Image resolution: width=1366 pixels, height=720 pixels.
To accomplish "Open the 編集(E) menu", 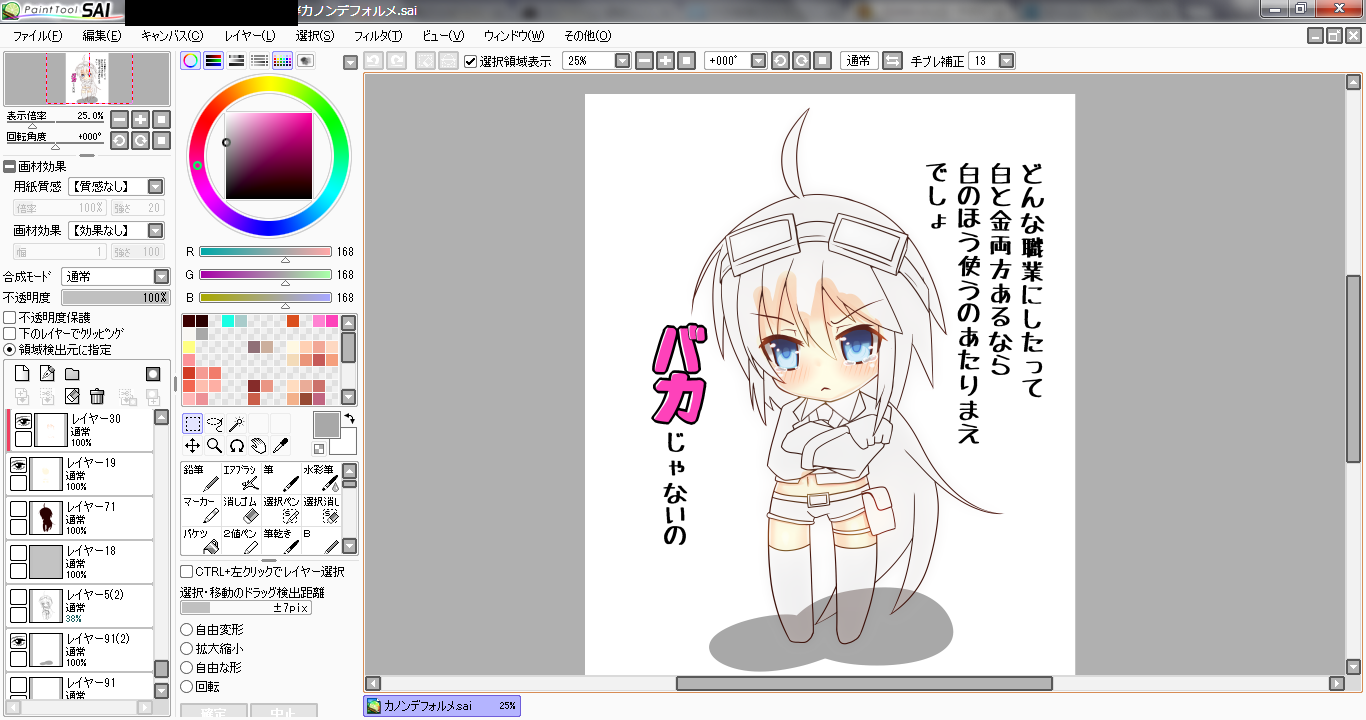I will (102, 36).
